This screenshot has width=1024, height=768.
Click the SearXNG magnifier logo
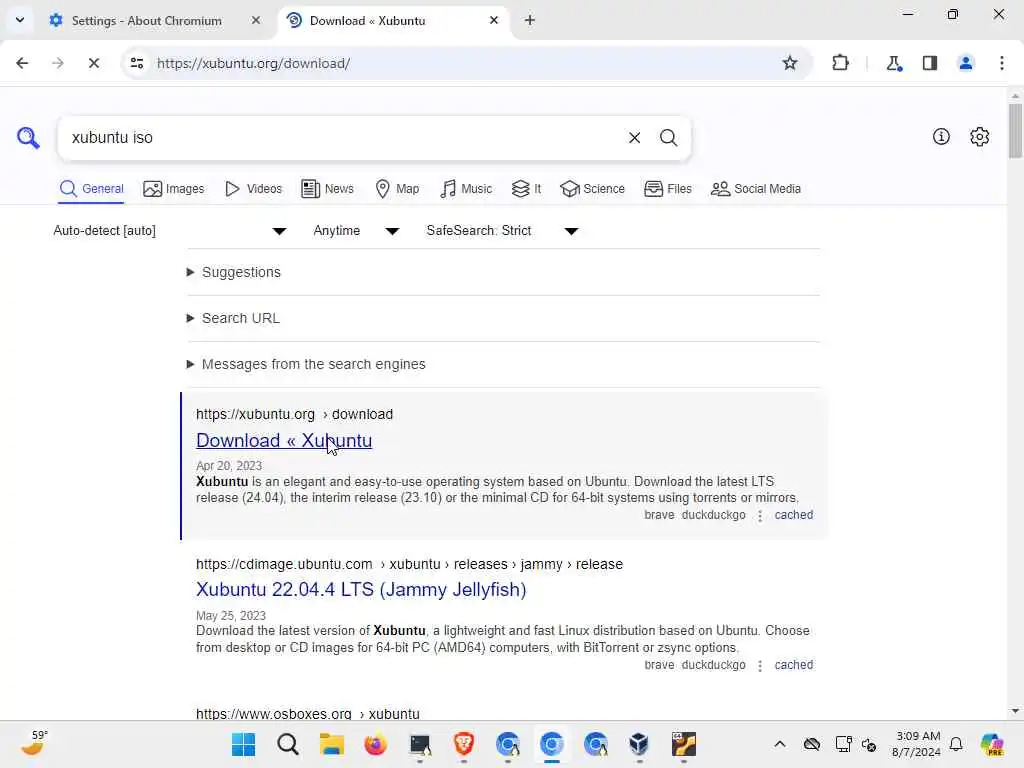(x=28, y=138)
